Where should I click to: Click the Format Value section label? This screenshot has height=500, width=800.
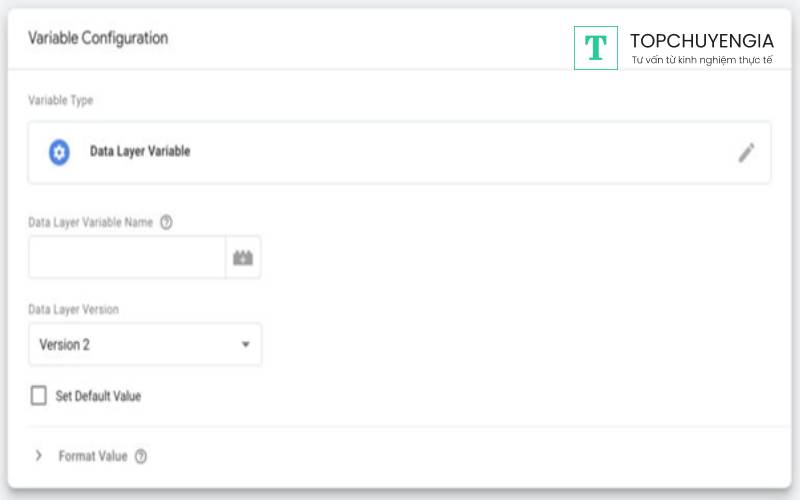93,457
